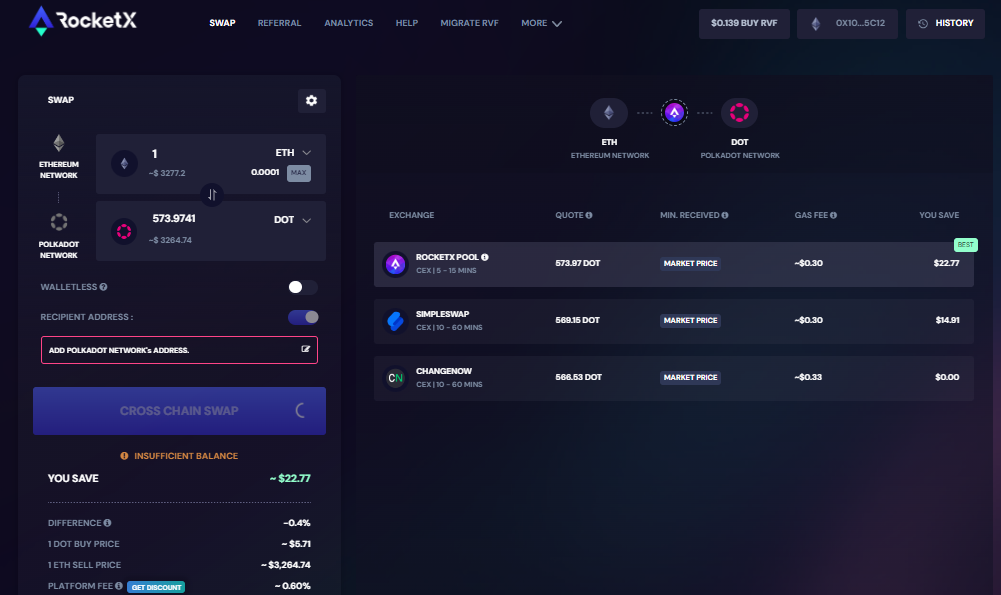Click ETH icon in route diagram
The image size is (1001, 595).
[609, 113]
